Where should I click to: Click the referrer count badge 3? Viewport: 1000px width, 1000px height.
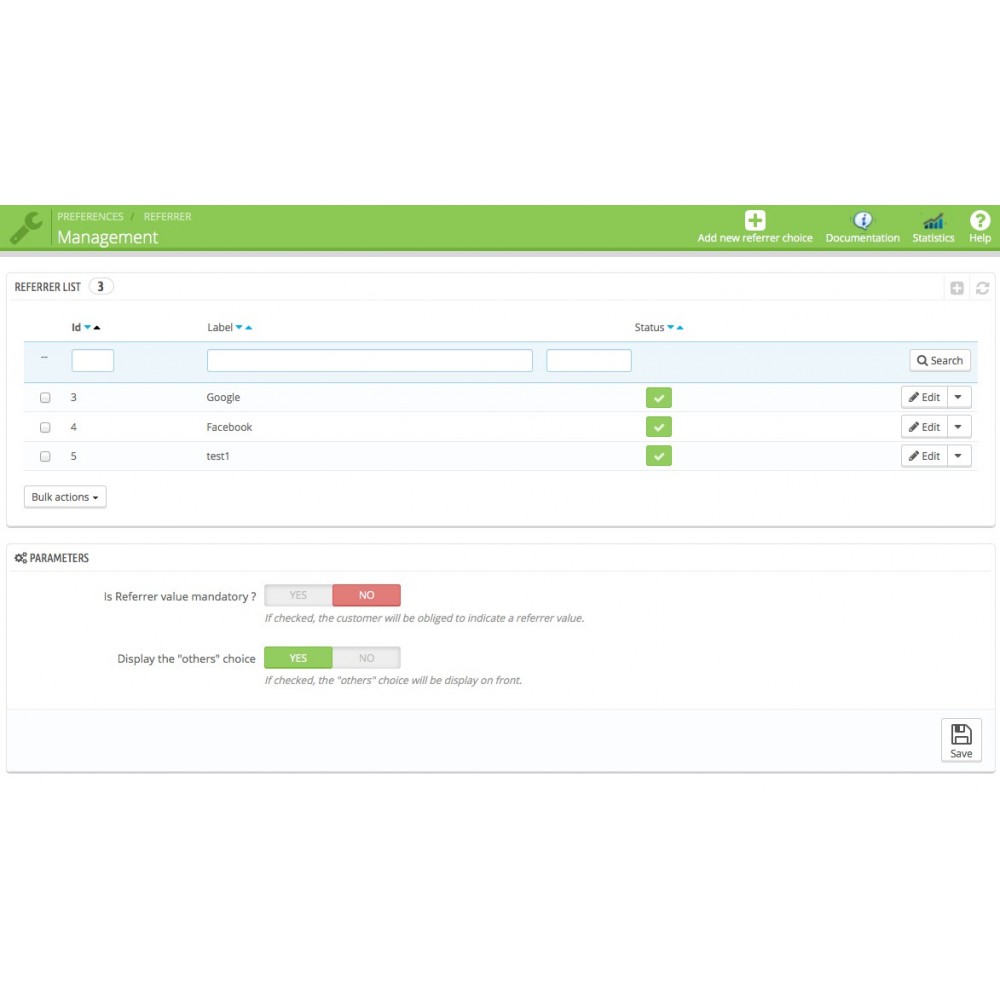[x=101, y=286]
